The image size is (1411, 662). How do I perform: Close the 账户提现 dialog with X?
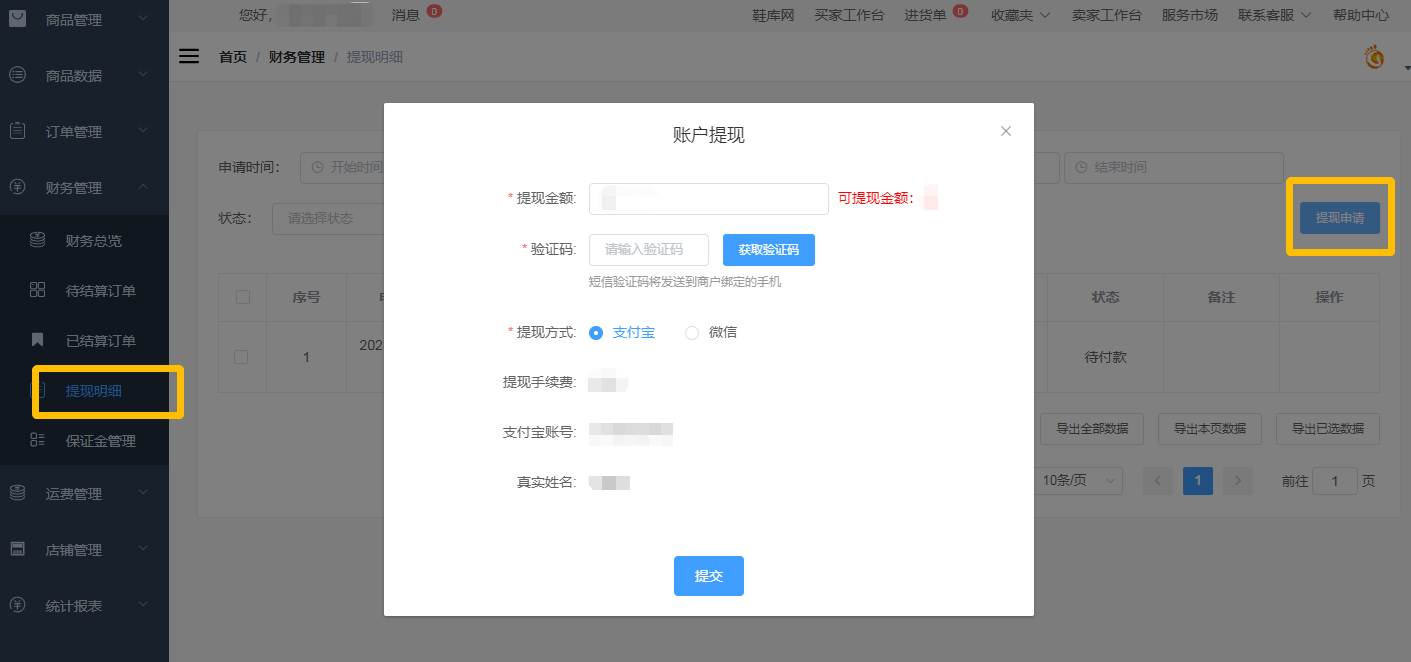[x=1006, y=131]
